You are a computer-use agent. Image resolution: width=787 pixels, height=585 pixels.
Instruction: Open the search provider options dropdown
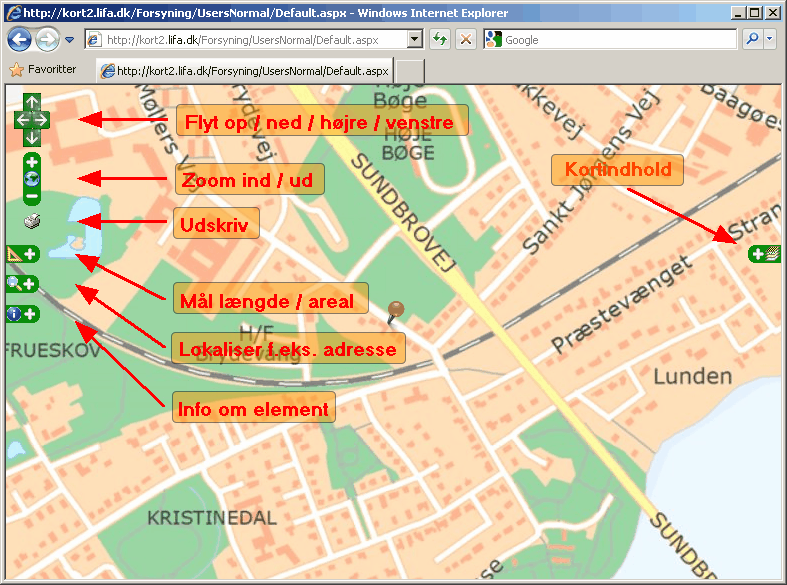[x=770, y=40]
